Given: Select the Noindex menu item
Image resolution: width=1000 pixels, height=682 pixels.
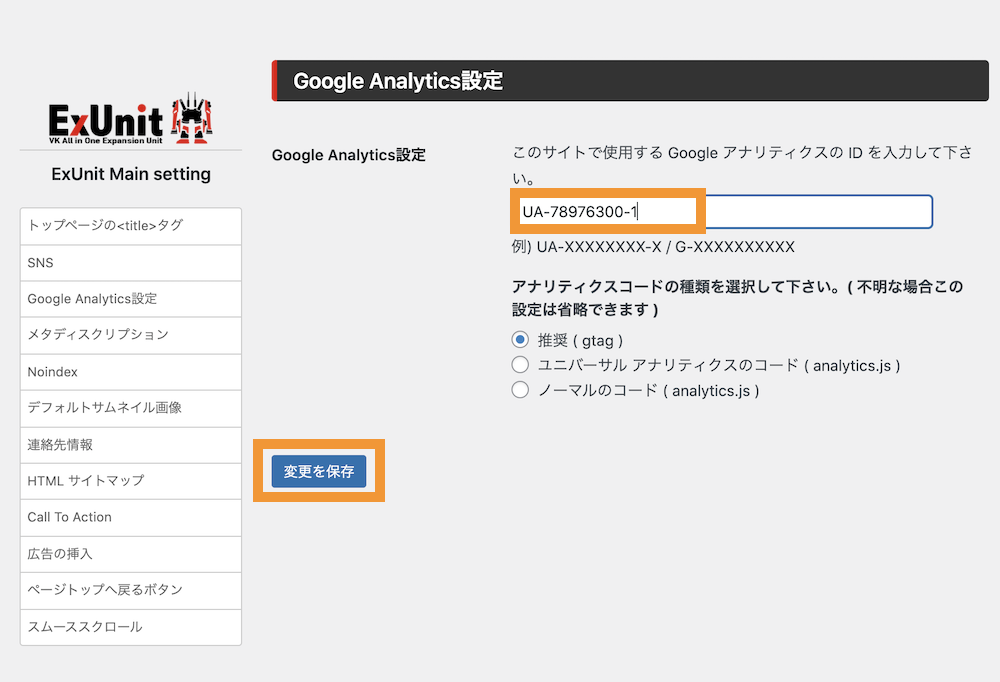Looking at the screenshot, I should [x=131, y=372].
